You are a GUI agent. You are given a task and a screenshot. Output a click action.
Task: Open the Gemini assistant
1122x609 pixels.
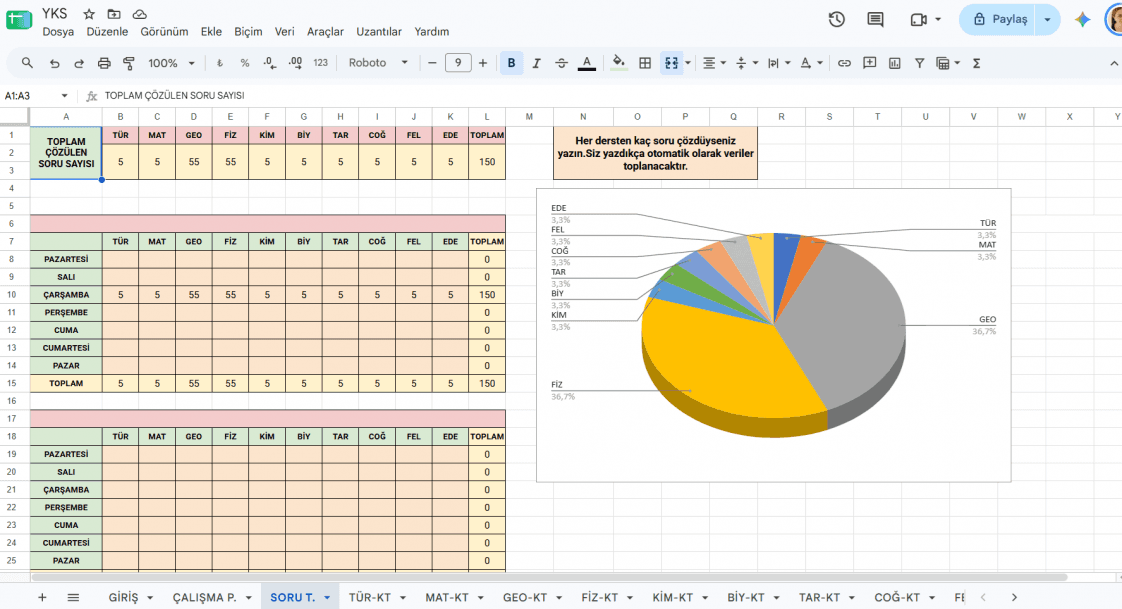tap(1082, 19)
